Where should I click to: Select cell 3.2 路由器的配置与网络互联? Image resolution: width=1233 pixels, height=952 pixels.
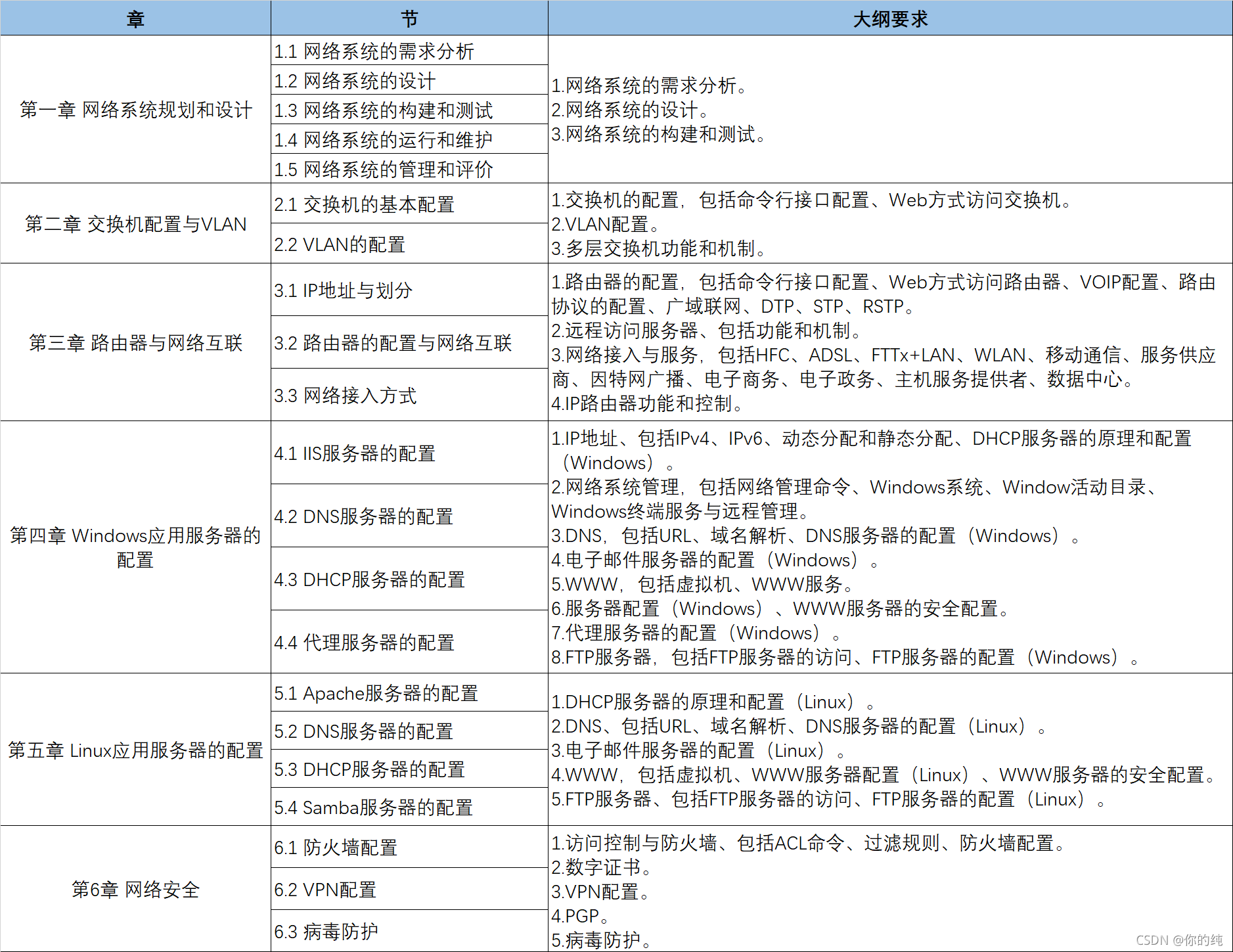click(409, 342)
